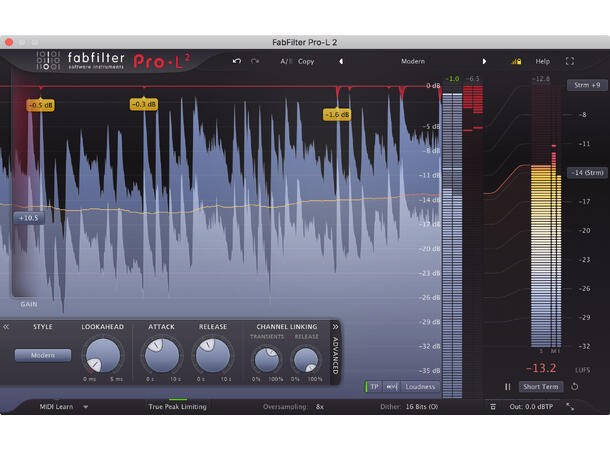Click the -0.5 dB peak label
Image resolution: width=610 pixels, height=450 pixels.
pos(40,105)
